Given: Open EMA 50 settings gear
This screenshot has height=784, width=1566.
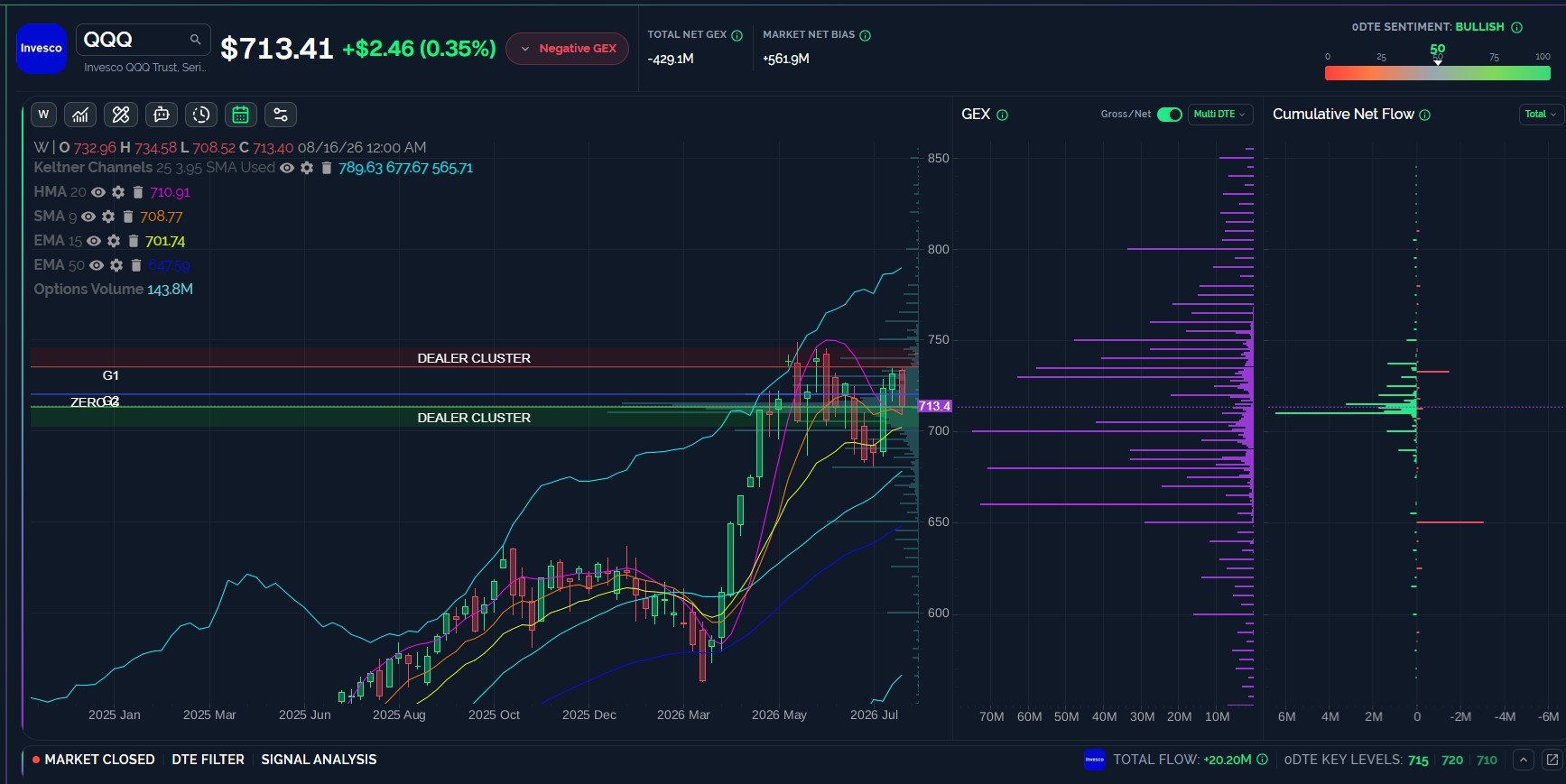Looking at the screenshot, I should click(x=116, y=265).
